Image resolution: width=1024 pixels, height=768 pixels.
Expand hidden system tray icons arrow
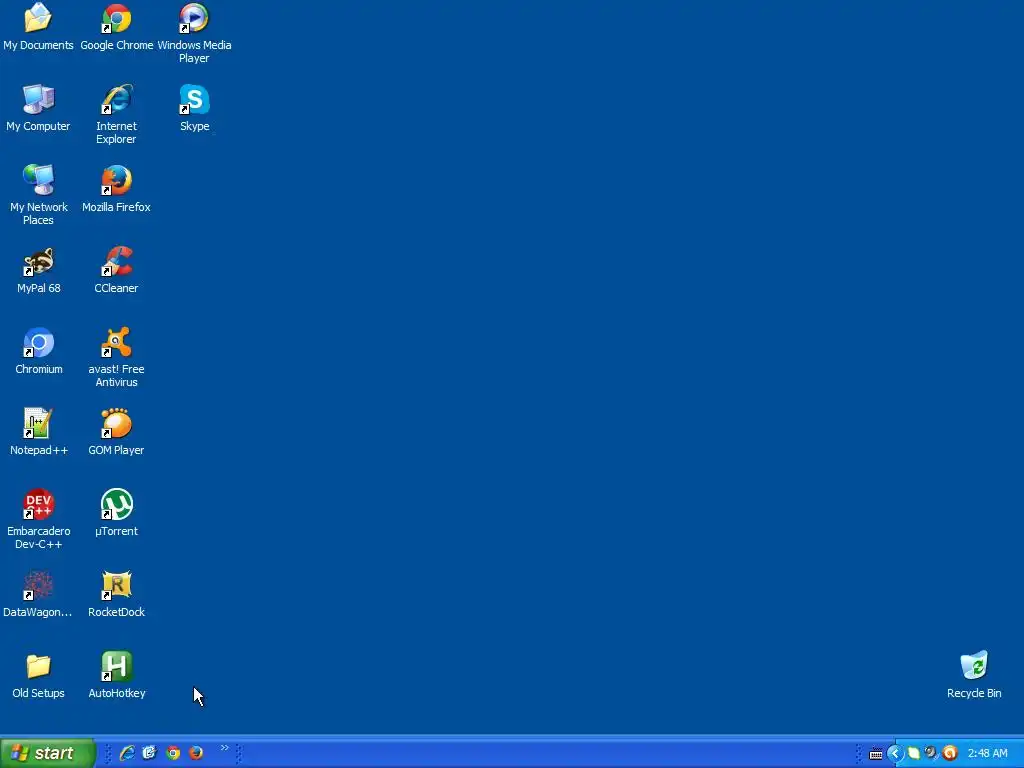coord(895,754)
